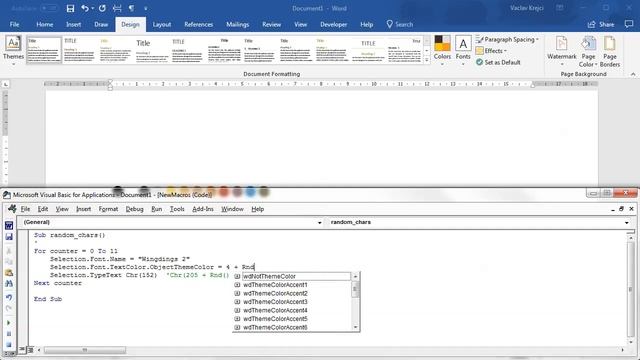The height and width of the screenshot is (360, 640).
Task: Open the Run menu in VBA editor
Action: pos(157,209)
